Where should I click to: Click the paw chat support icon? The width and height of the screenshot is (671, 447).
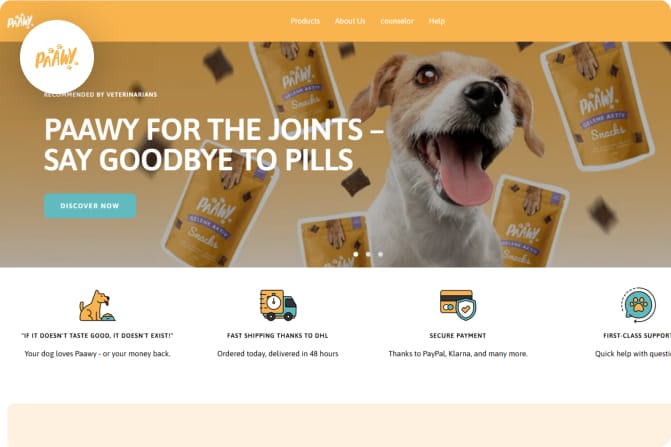click(x=638, y=305)
